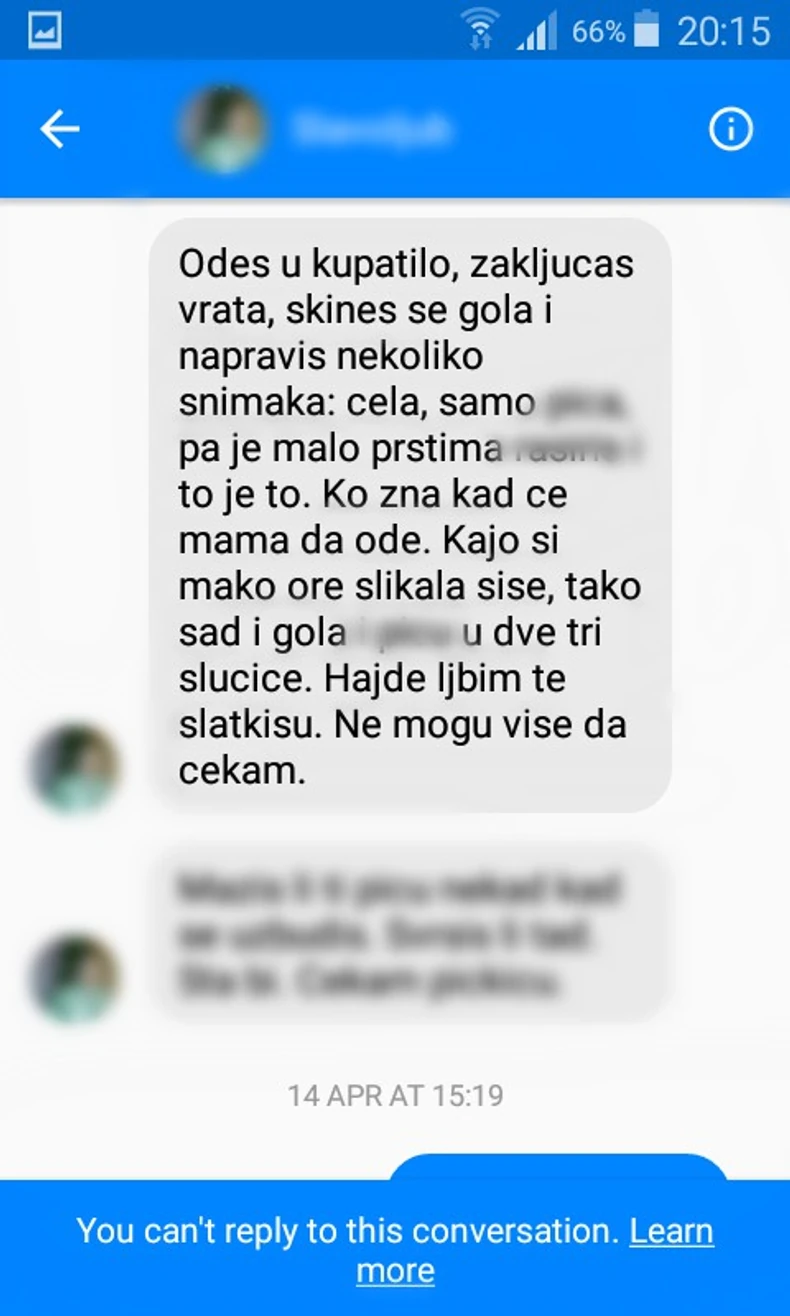Follow the Learn more link

tap(536, 1250)
